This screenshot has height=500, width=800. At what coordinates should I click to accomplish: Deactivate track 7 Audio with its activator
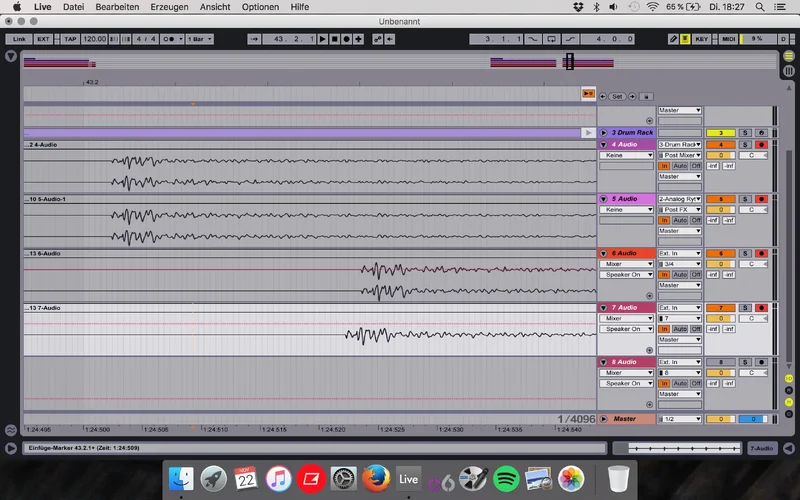[720, 307]
